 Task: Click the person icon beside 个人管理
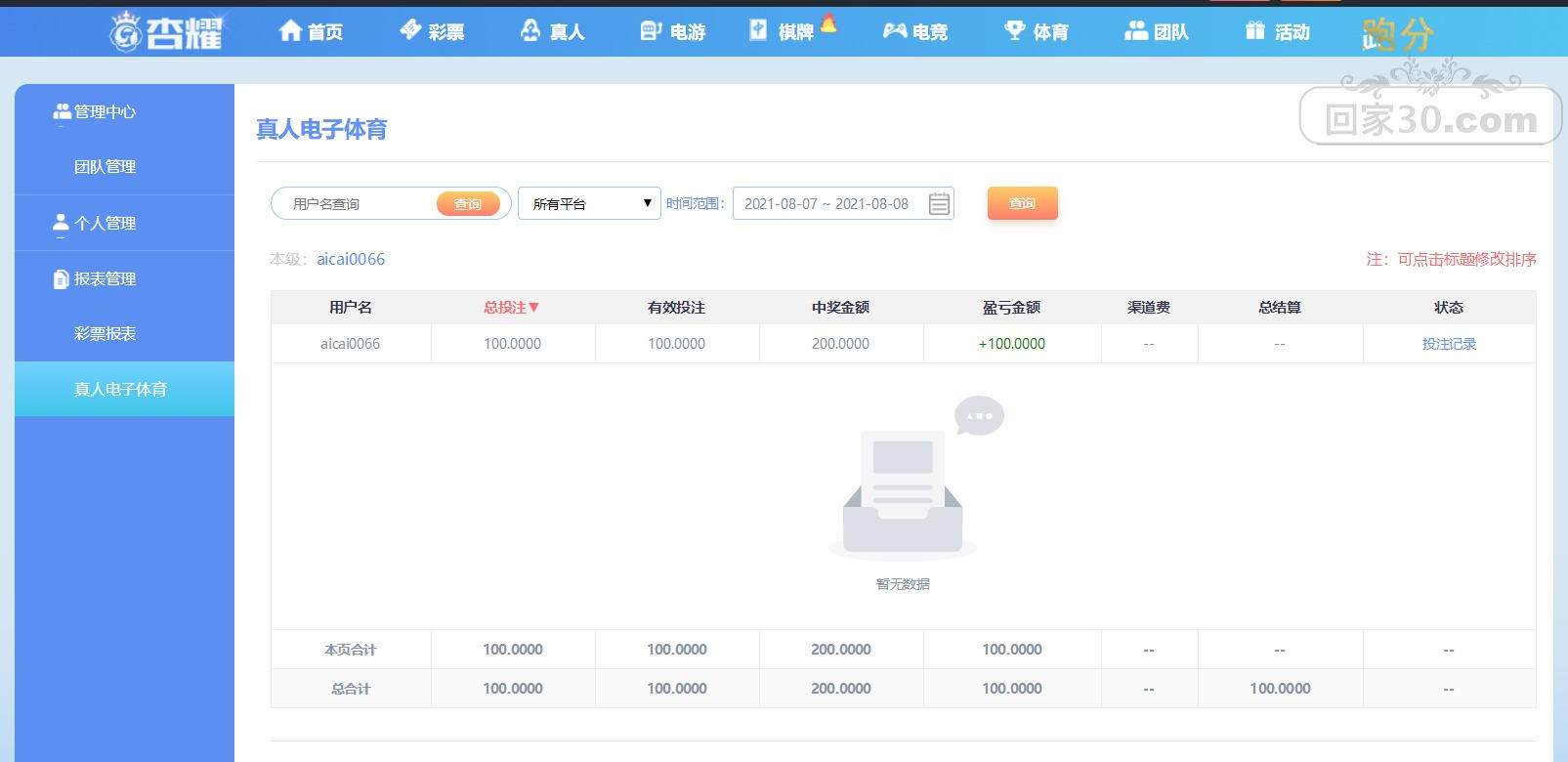point(62,223)
